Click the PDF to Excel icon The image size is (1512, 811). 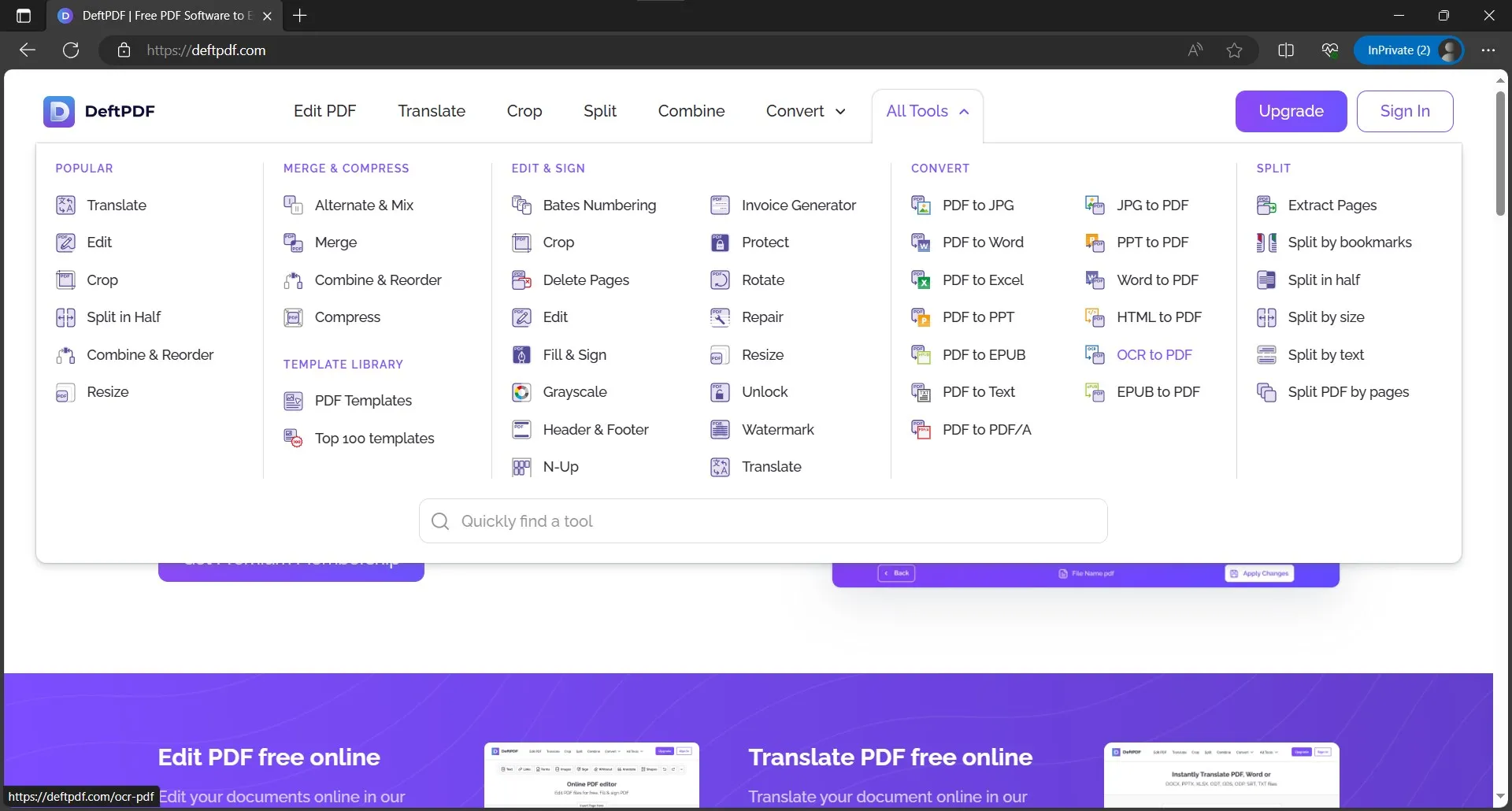tap(921, 280)
